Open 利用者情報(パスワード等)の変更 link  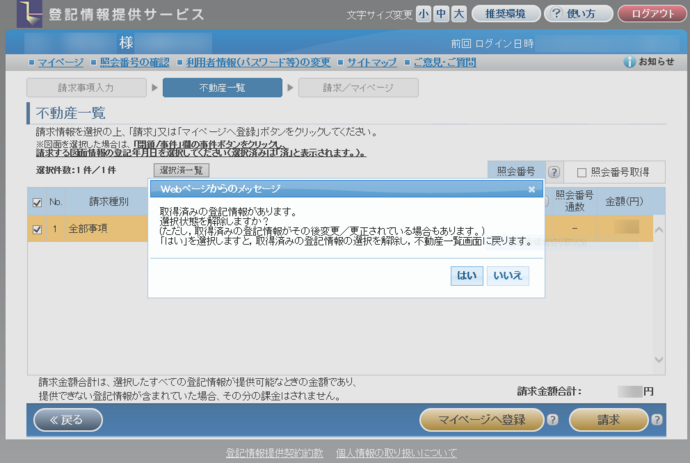pos(258,62)
